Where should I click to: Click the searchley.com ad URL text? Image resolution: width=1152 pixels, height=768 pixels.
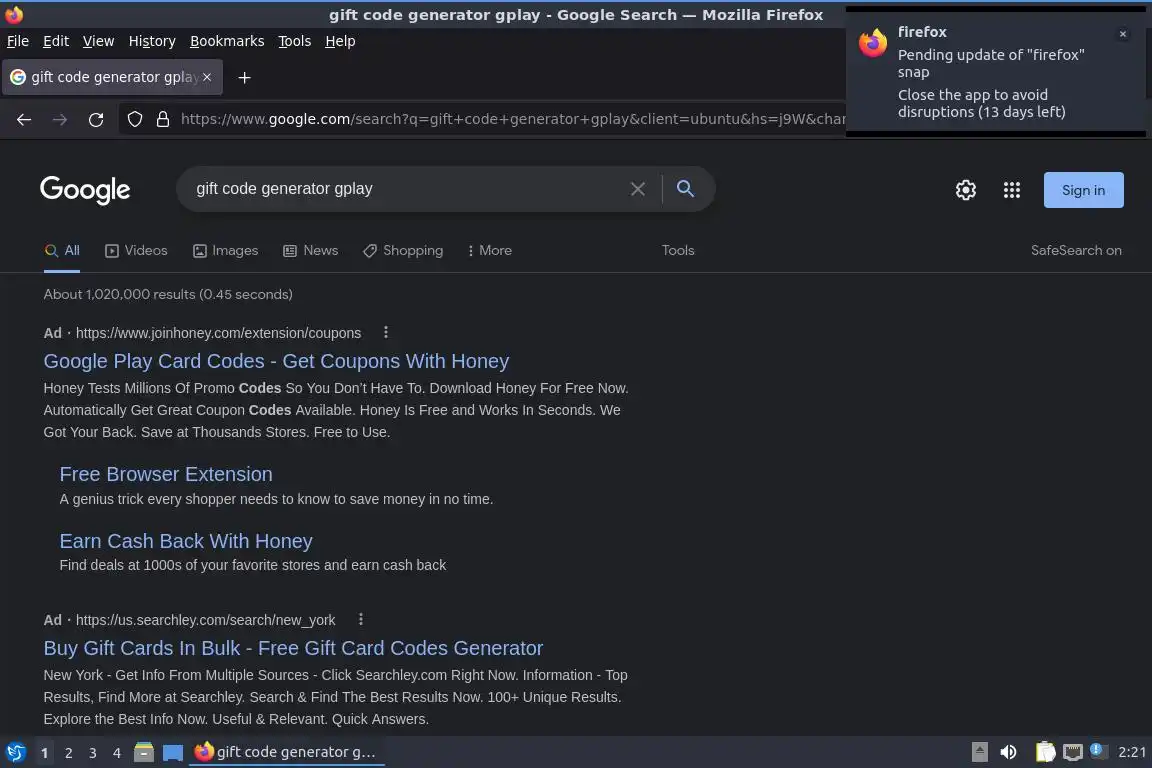(206, 620)
